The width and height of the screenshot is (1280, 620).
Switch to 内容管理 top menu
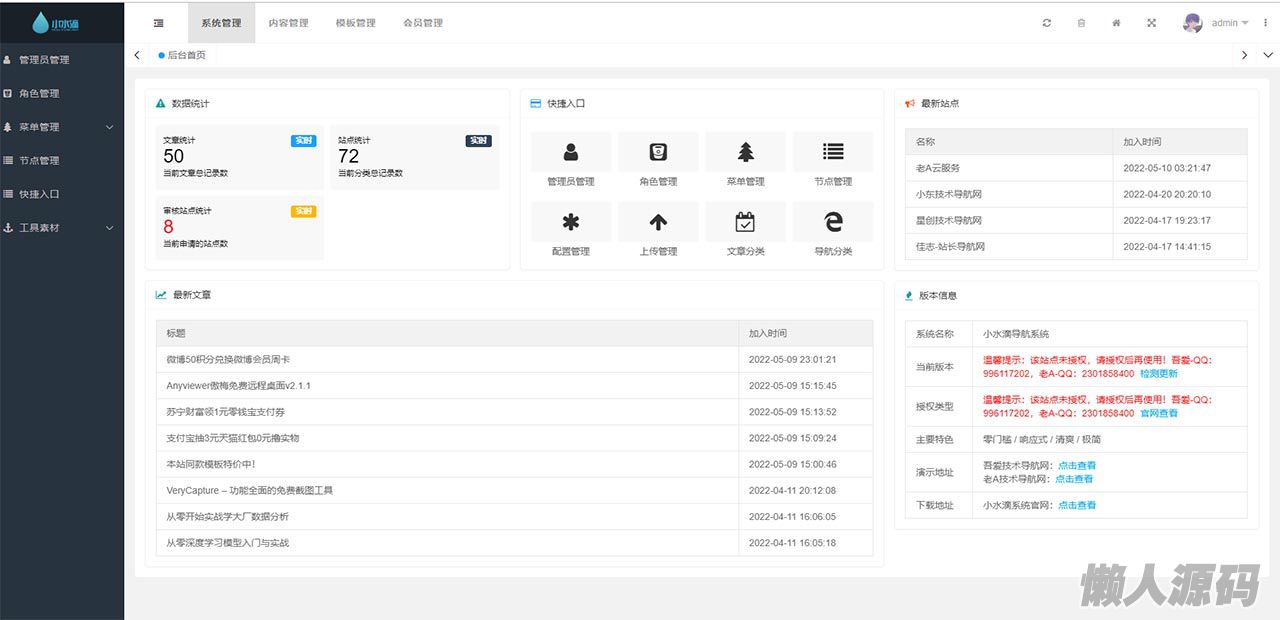click(x=289, y=23)
